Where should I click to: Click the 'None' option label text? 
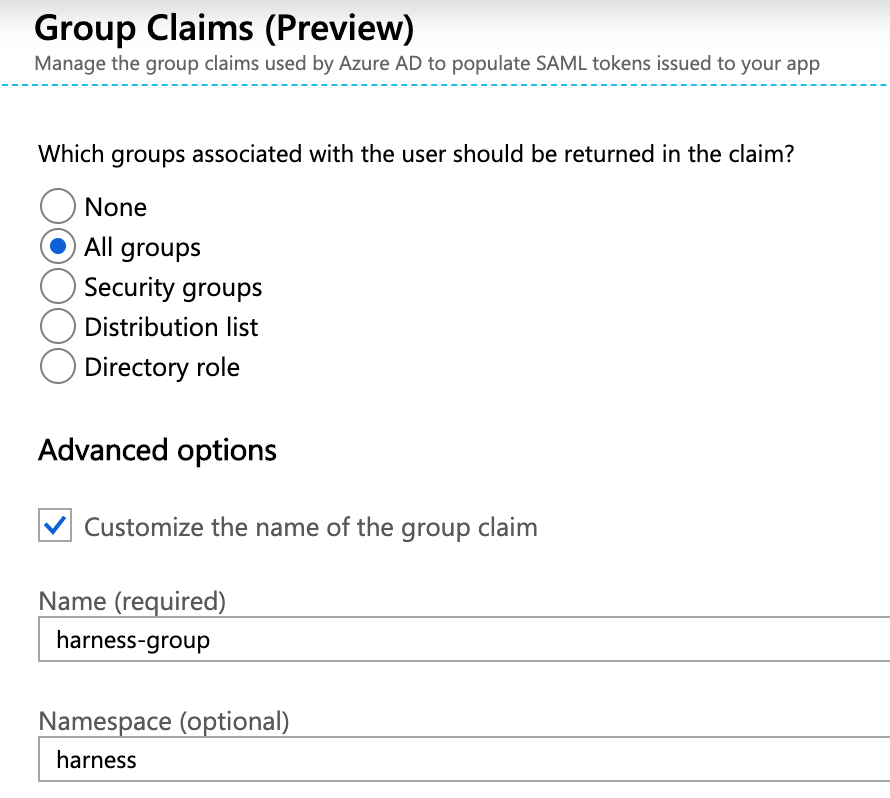pyautogui.click(x=116, y=207)
